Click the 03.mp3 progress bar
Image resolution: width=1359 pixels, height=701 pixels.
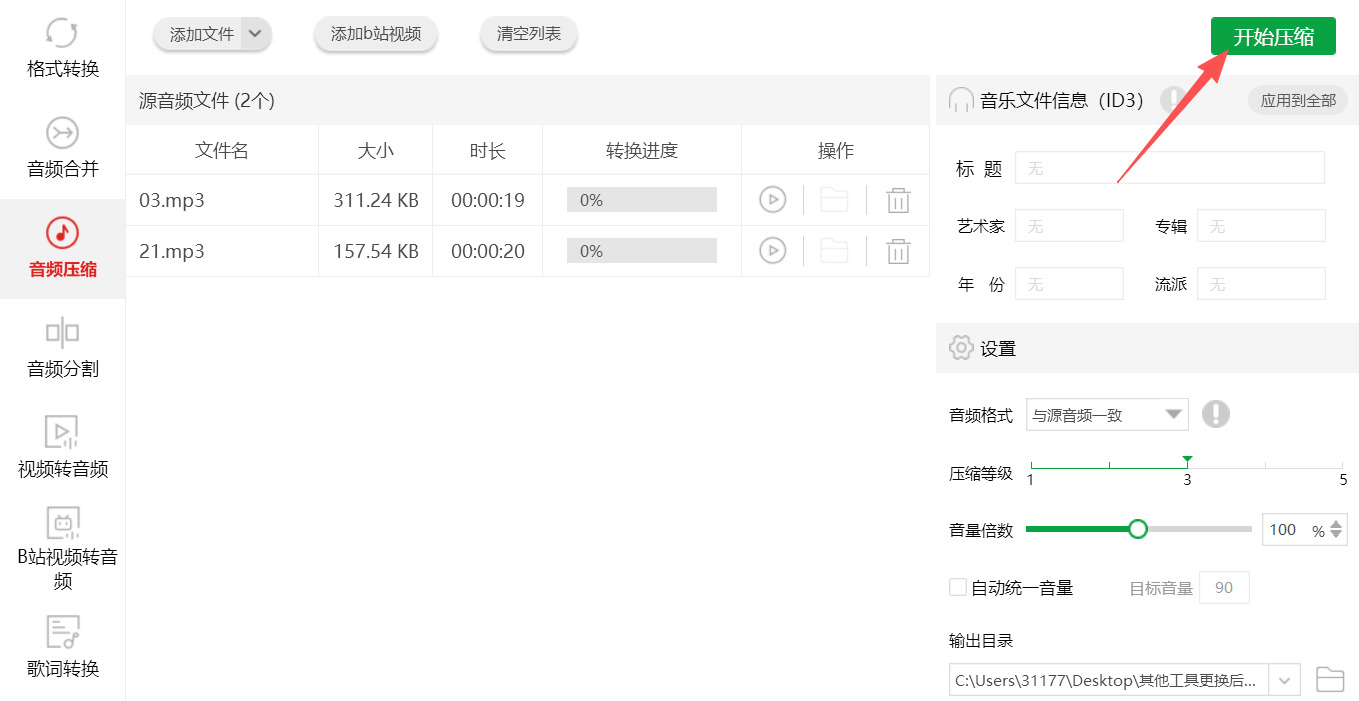tap(642, 200)
